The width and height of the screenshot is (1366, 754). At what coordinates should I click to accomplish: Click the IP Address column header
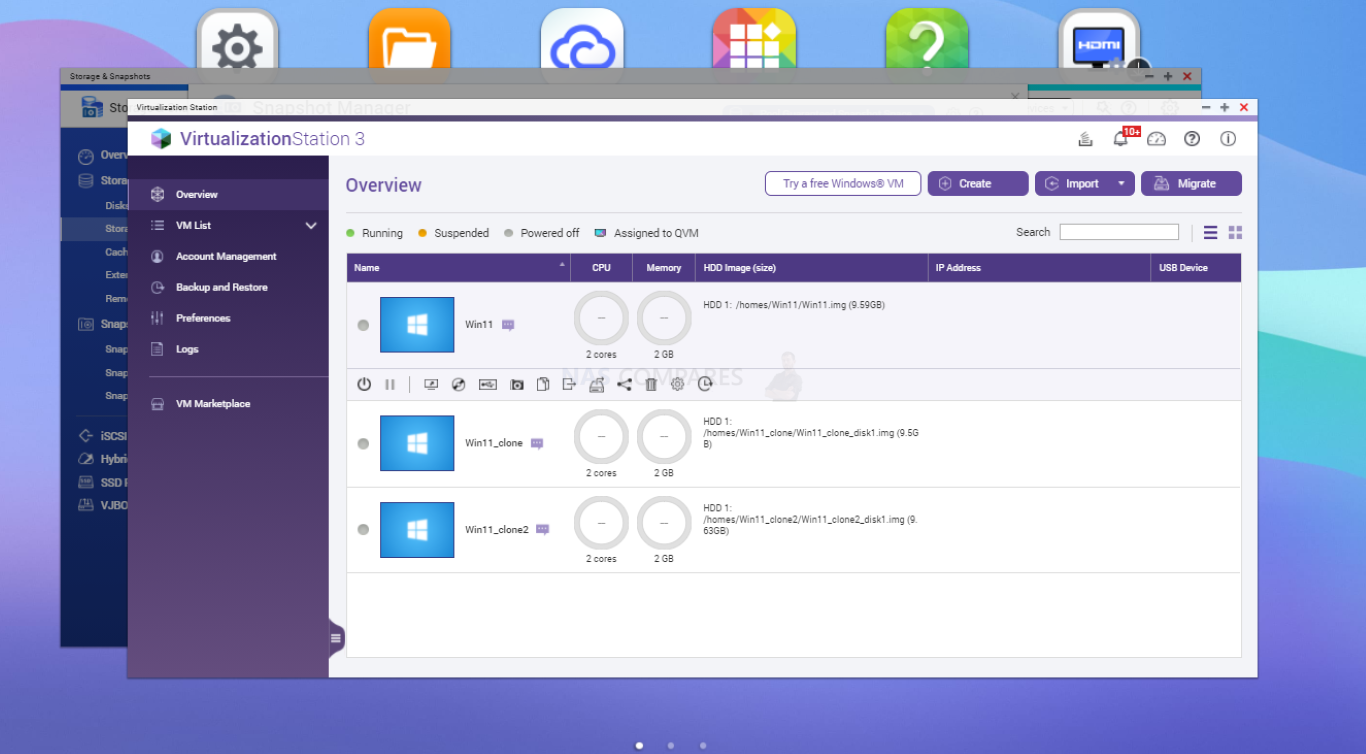pos(1040,268)
